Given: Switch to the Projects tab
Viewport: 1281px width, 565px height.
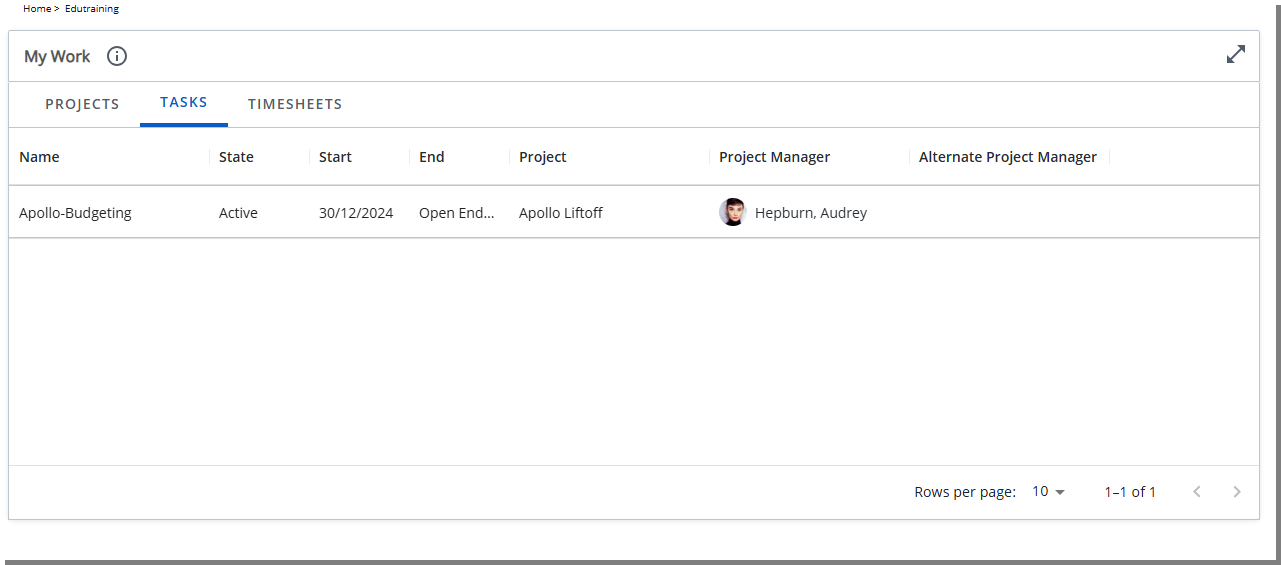Looking at the screenshot, I should (82, 104).
